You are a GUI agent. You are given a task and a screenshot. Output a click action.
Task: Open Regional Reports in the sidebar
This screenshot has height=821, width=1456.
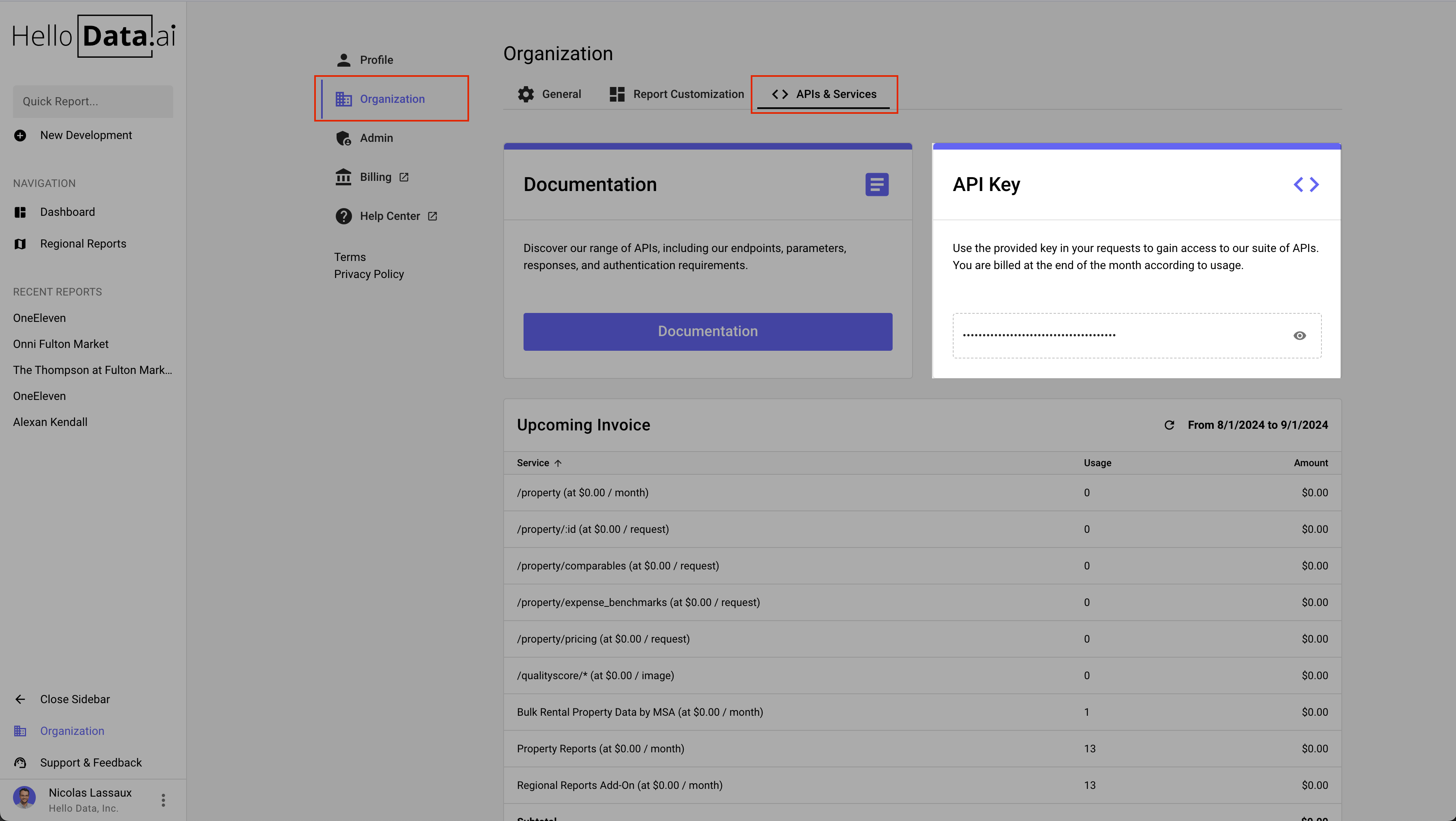[x=83, y=243]
